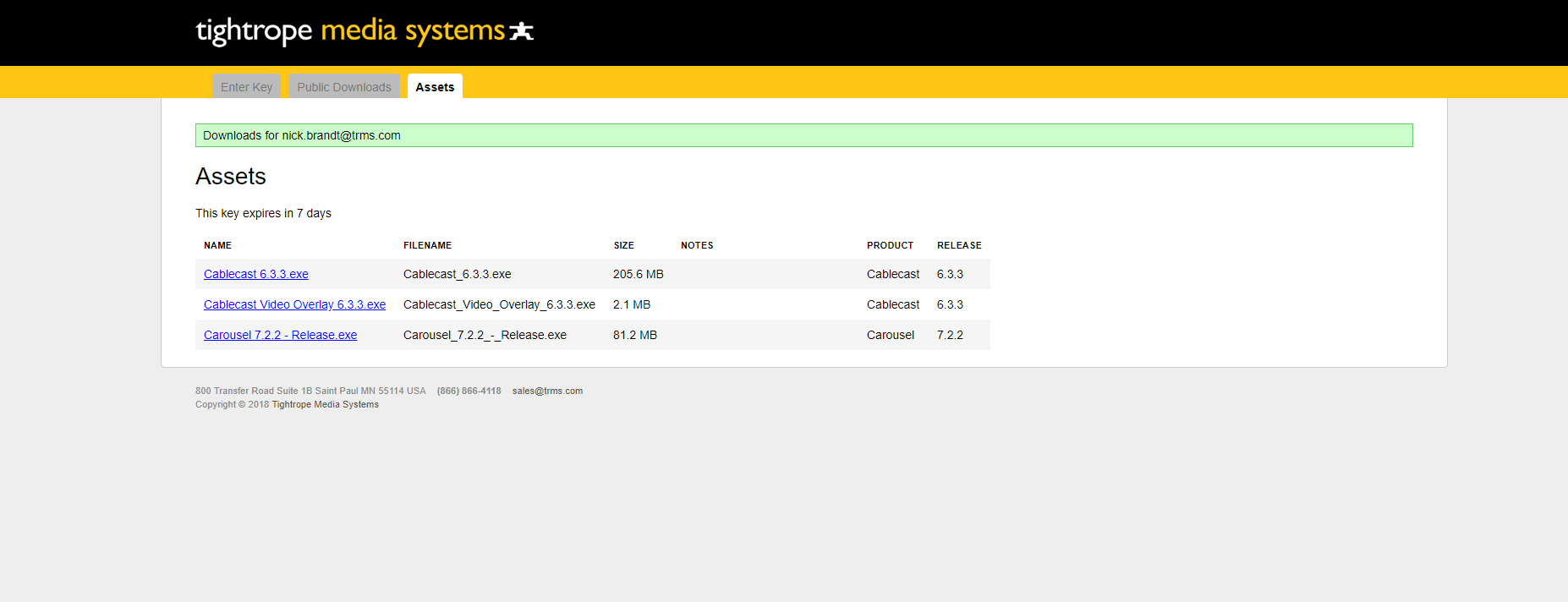Open the Tightrope Media Systems footer link
Image resolution: width=1568 pixels, height=602 pixels.
(x=325, y=404)
